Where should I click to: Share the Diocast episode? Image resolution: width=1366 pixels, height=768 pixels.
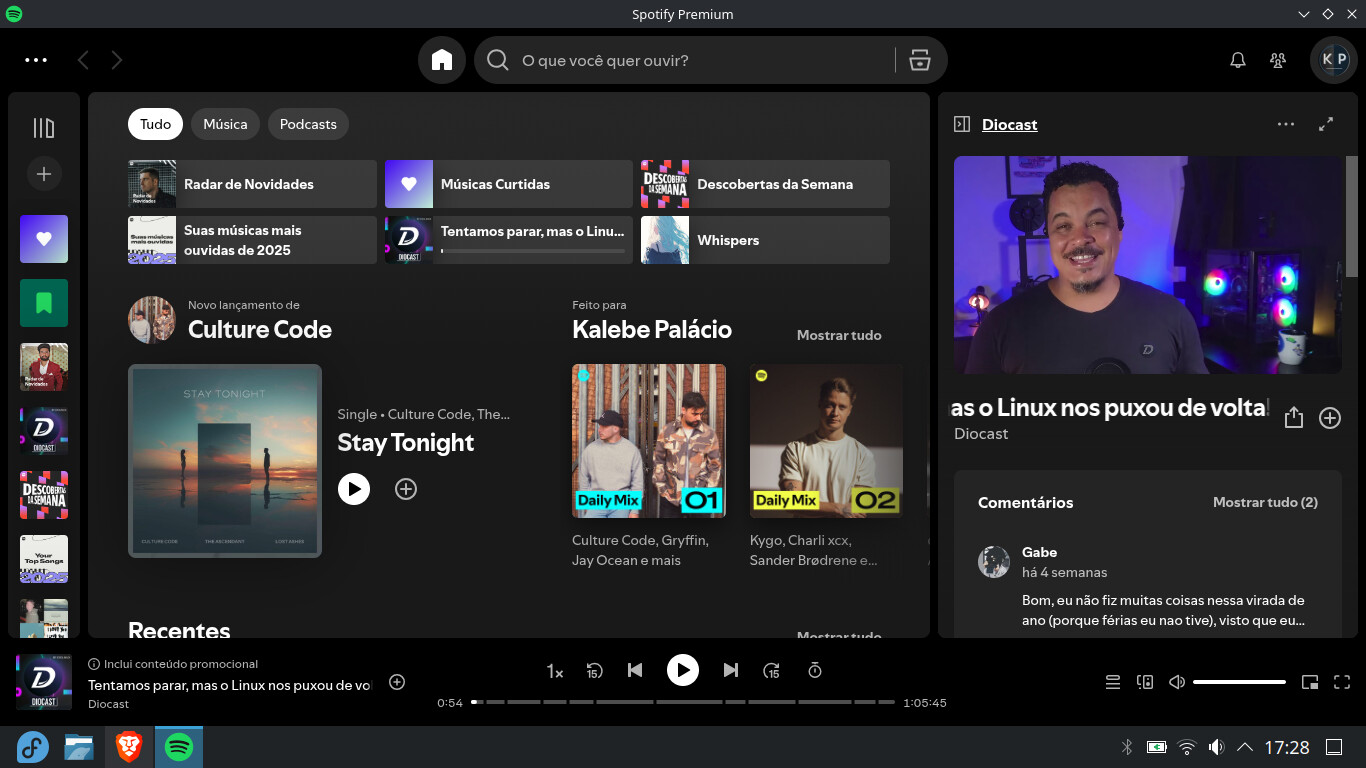tap(1293, 418)
